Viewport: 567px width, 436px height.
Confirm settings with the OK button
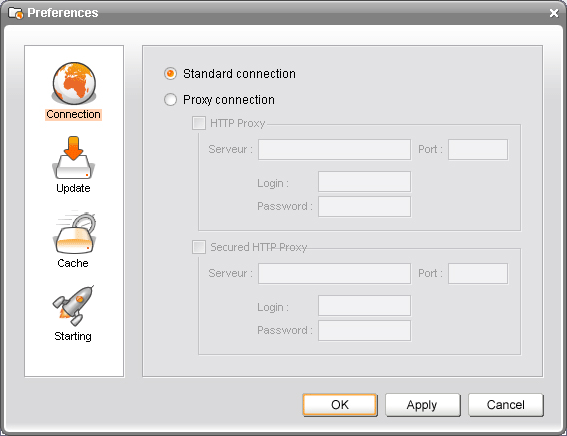(340, 405)
